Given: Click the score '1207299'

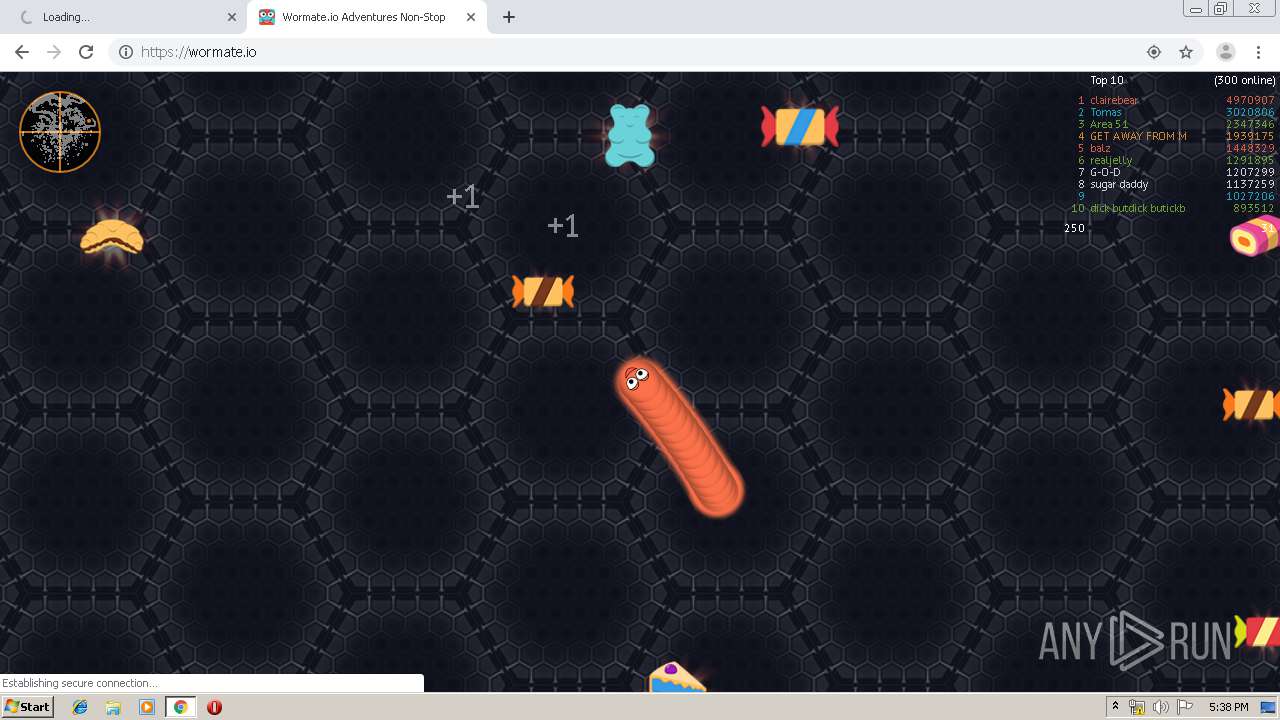Looking at the screenshot, I should pyautogui.click(x=1250, y=172).
